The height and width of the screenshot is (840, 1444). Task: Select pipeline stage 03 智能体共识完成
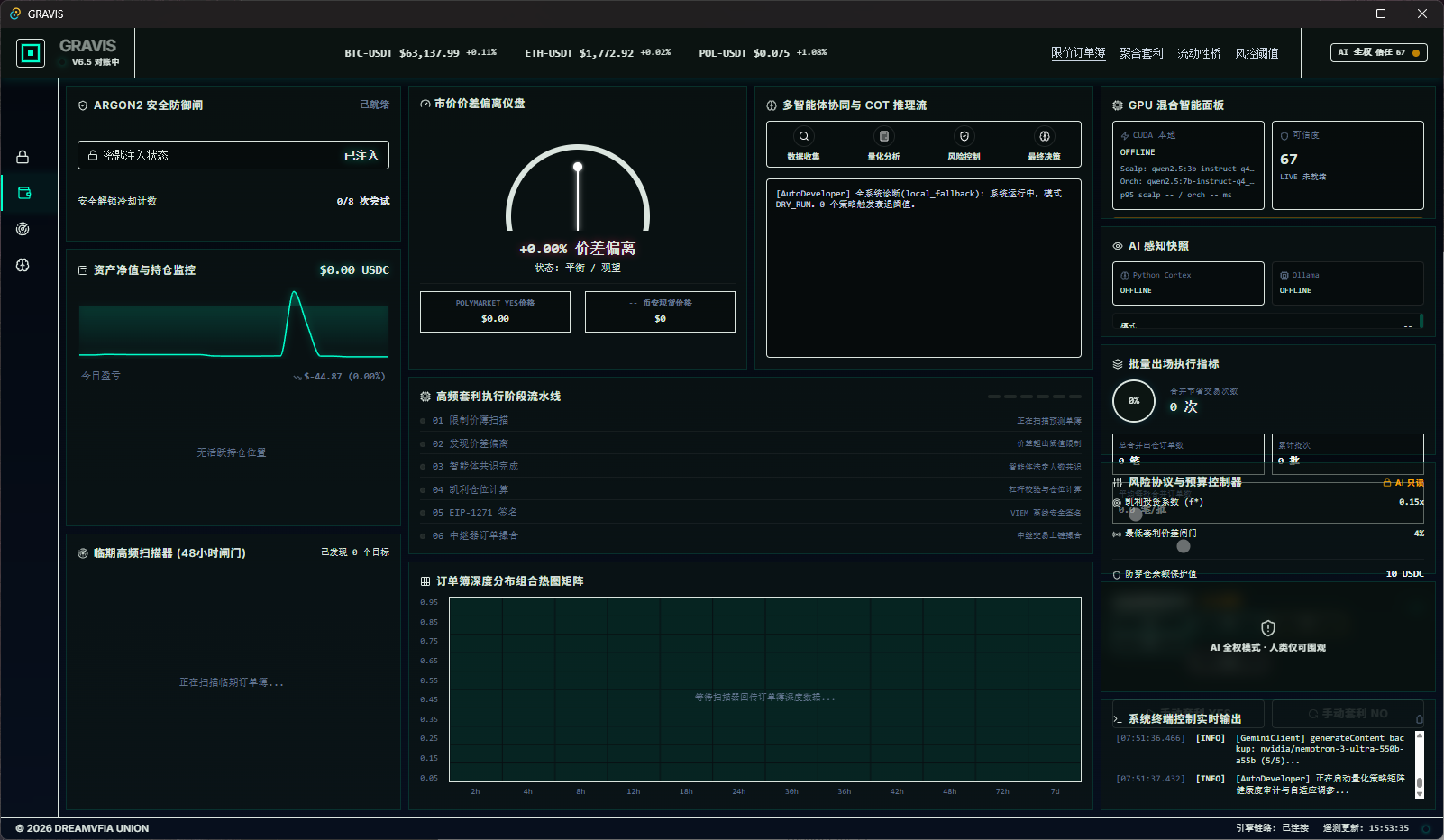click(x=751, y=466)
